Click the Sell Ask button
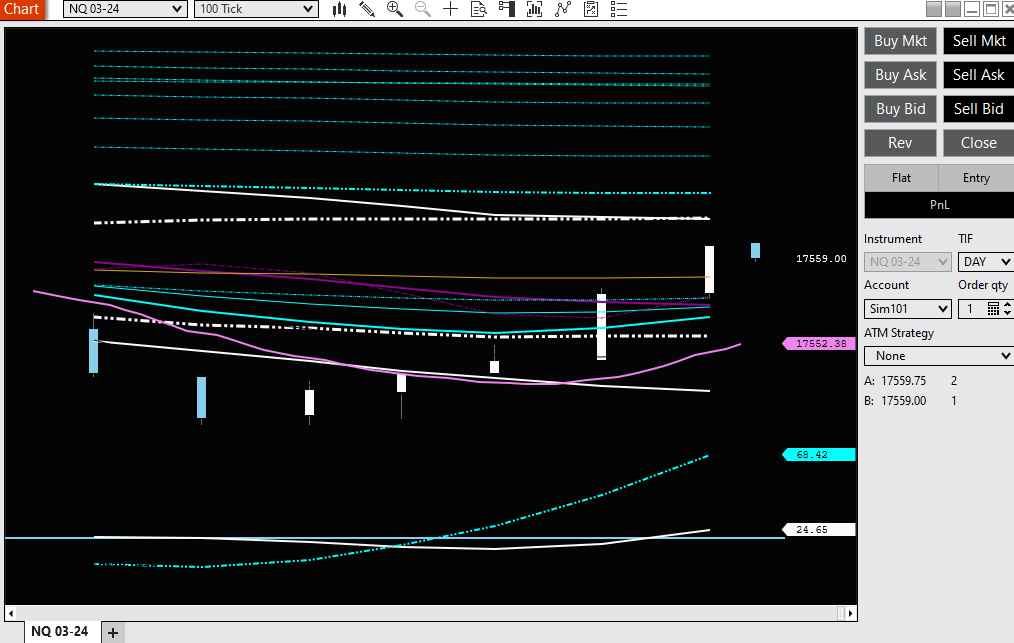This screenshot has width=1014, height=643. 979,75
